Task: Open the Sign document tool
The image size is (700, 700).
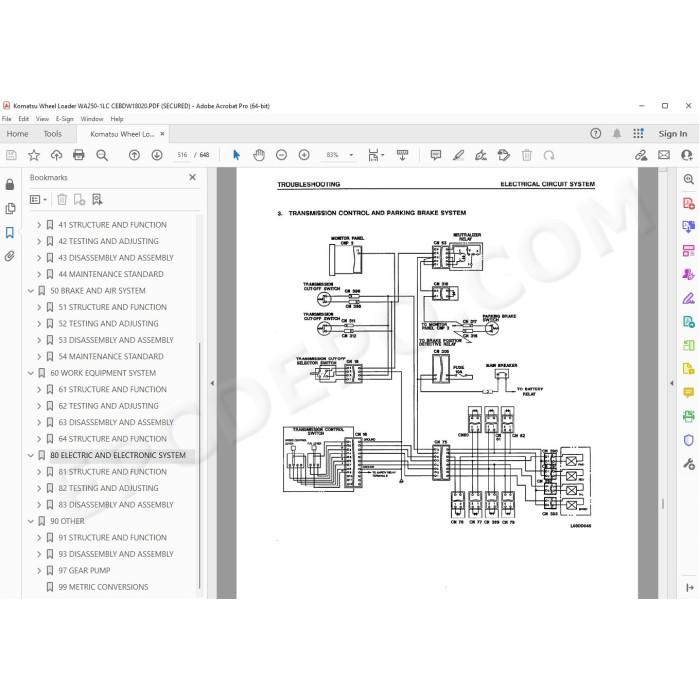Action: tap(481, 155)
